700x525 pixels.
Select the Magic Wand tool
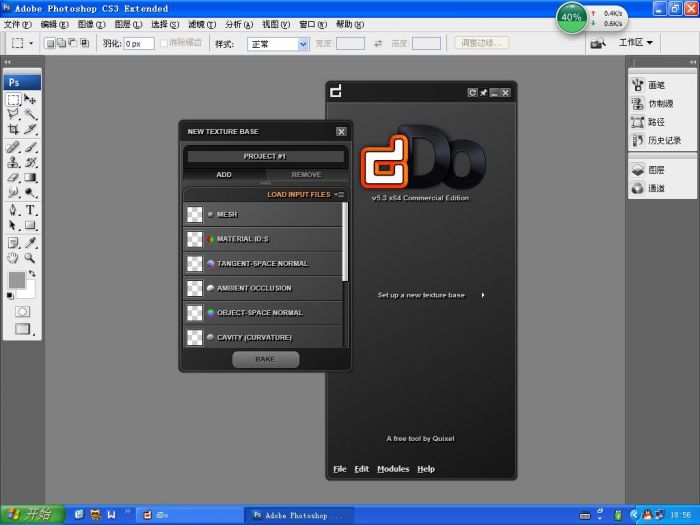tap(30, 114)
